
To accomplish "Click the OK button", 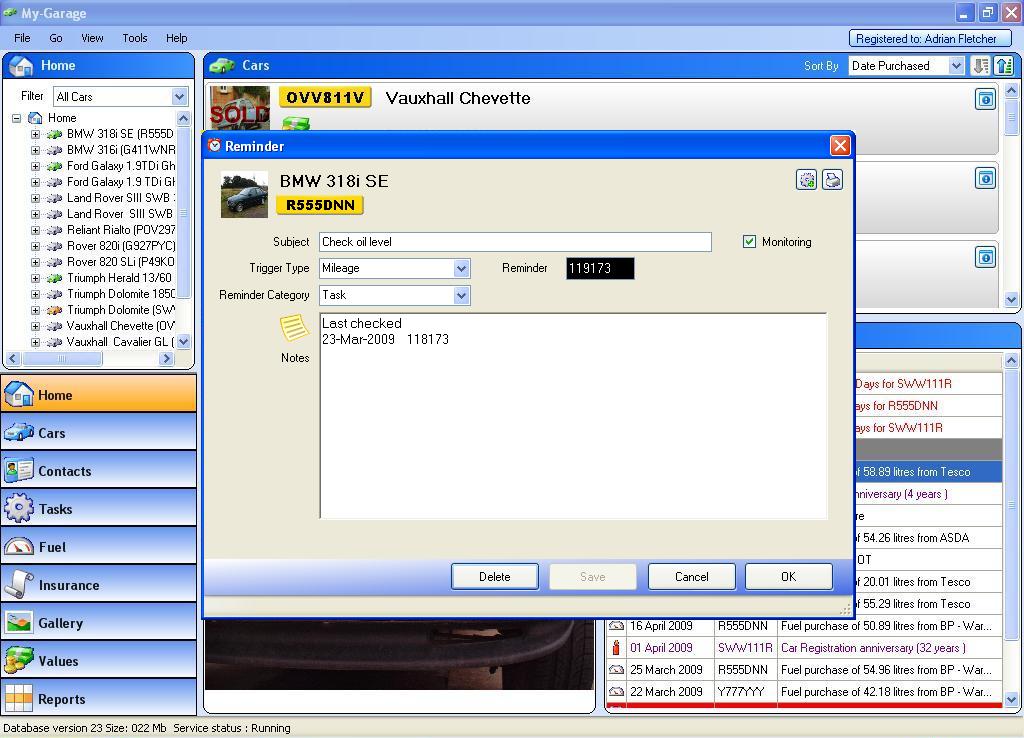I will click(788, 577).
